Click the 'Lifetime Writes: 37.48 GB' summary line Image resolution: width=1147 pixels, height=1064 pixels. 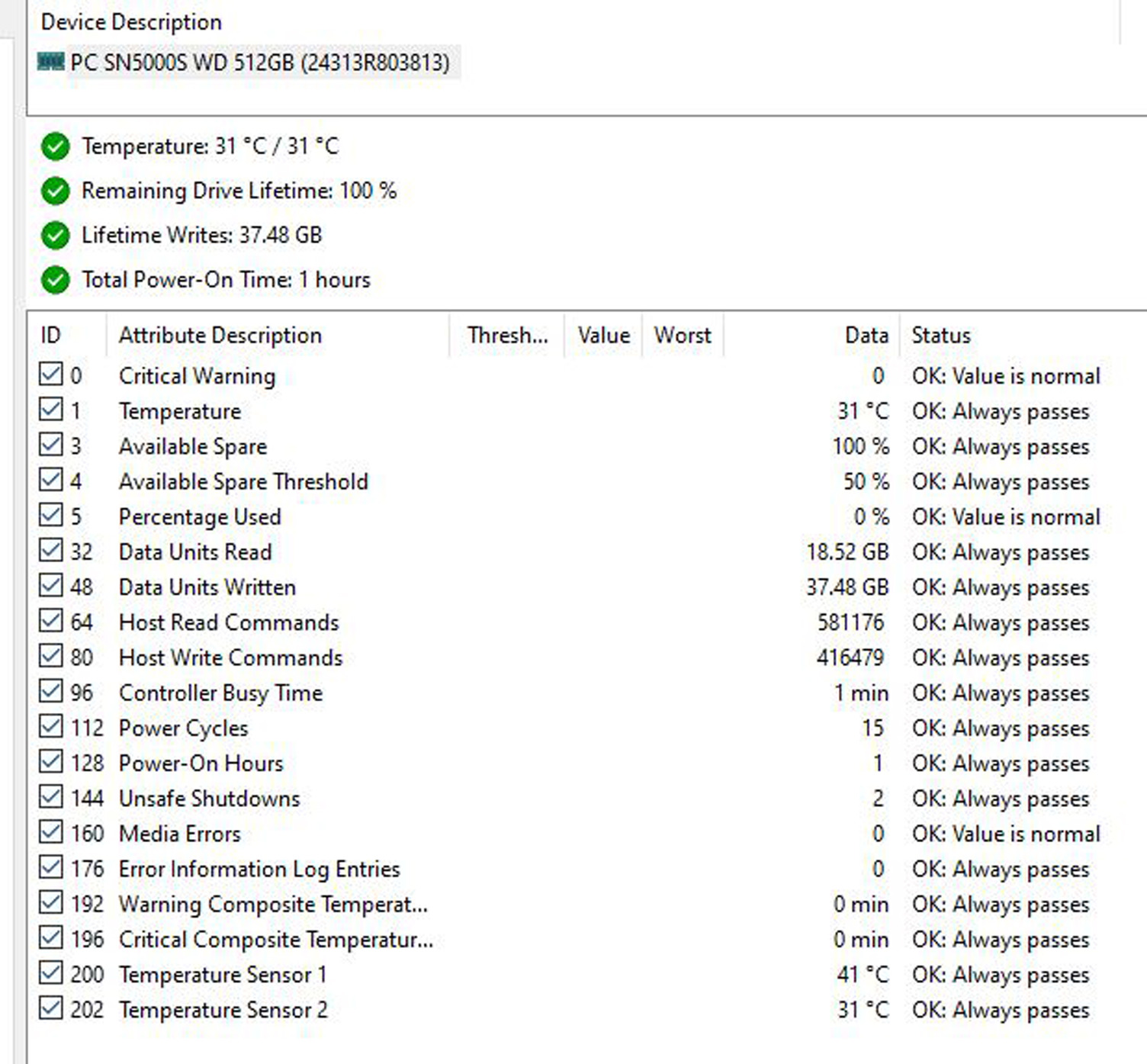click(x=201, y=235)
